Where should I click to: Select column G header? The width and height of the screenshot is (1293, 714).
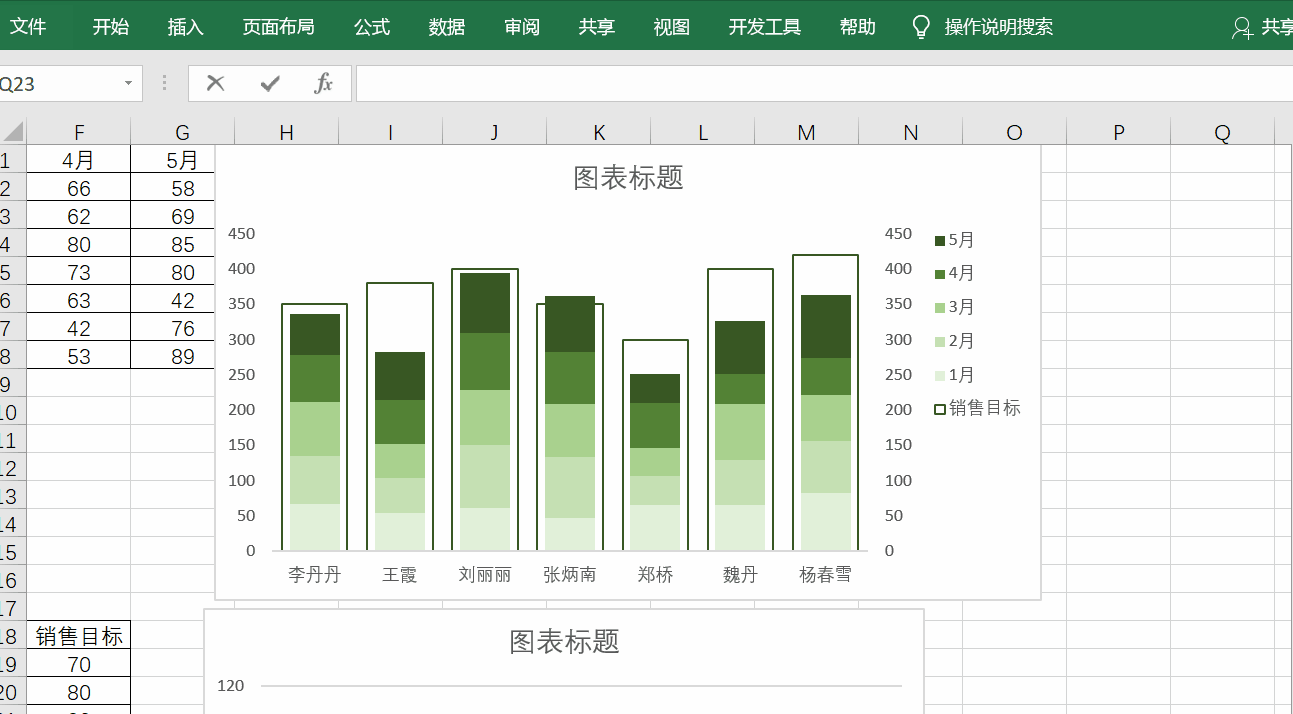coord(182,132)
